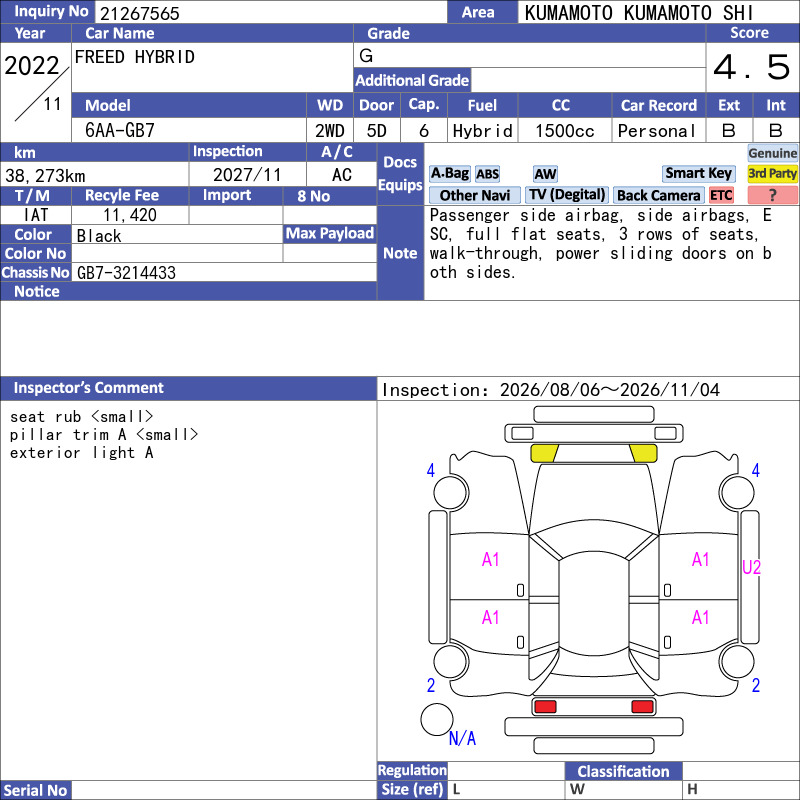The height and width of the screenshot is (800, 800).
Task: Select the red ETC badge
Action: coord(721,195)
